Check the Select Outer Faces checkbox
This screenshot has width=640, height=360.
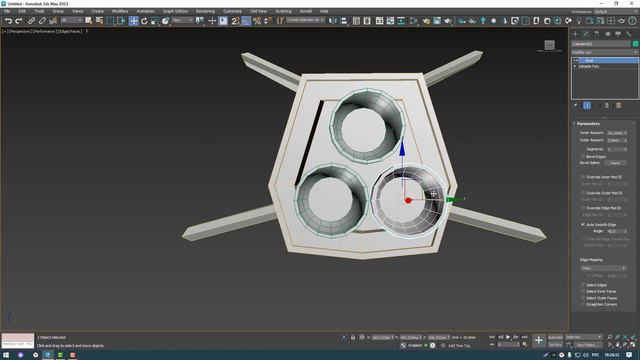point(583,298)
